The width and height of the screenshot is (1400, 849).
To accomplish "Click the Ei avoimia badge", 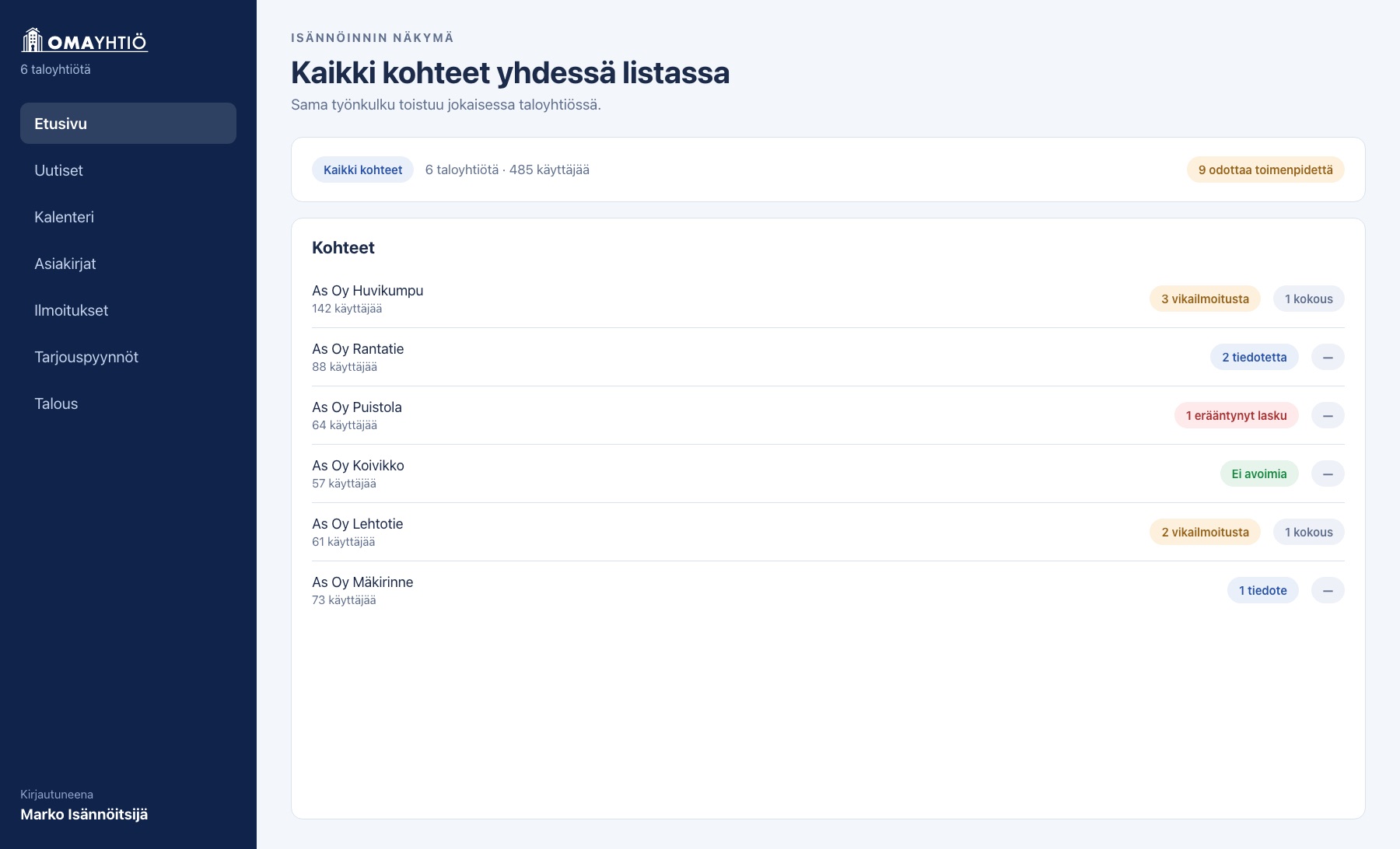I will pyautogui.click(x=1259, y=473).
